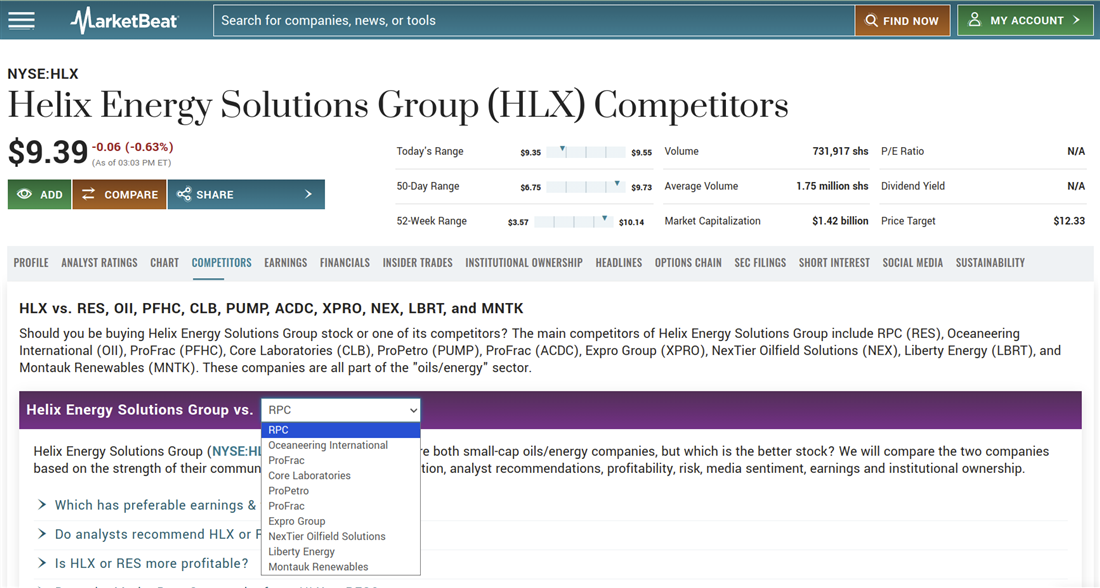Image resolution: width=1100 pixels, height=588 pixels.
Task: Select Oceaneering International from dropdown list
Action: 328,446
